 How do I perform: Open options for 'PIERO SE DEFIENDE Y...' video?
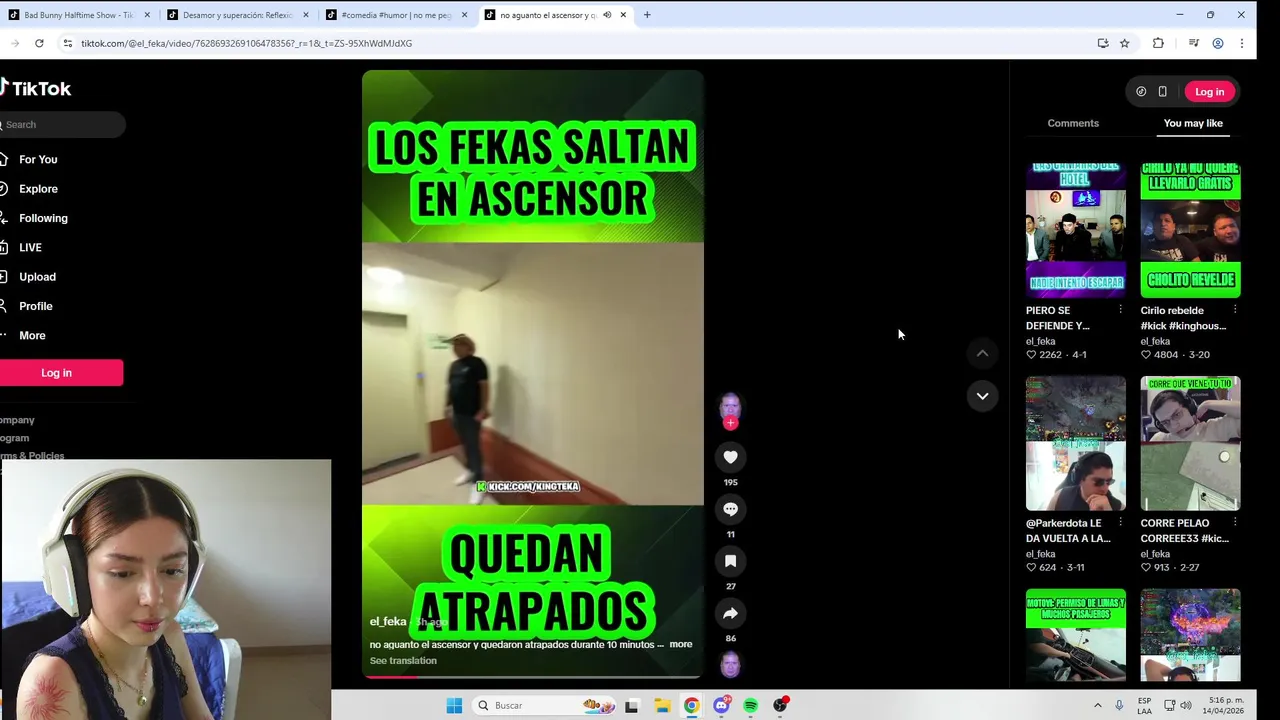[1120, 310]
